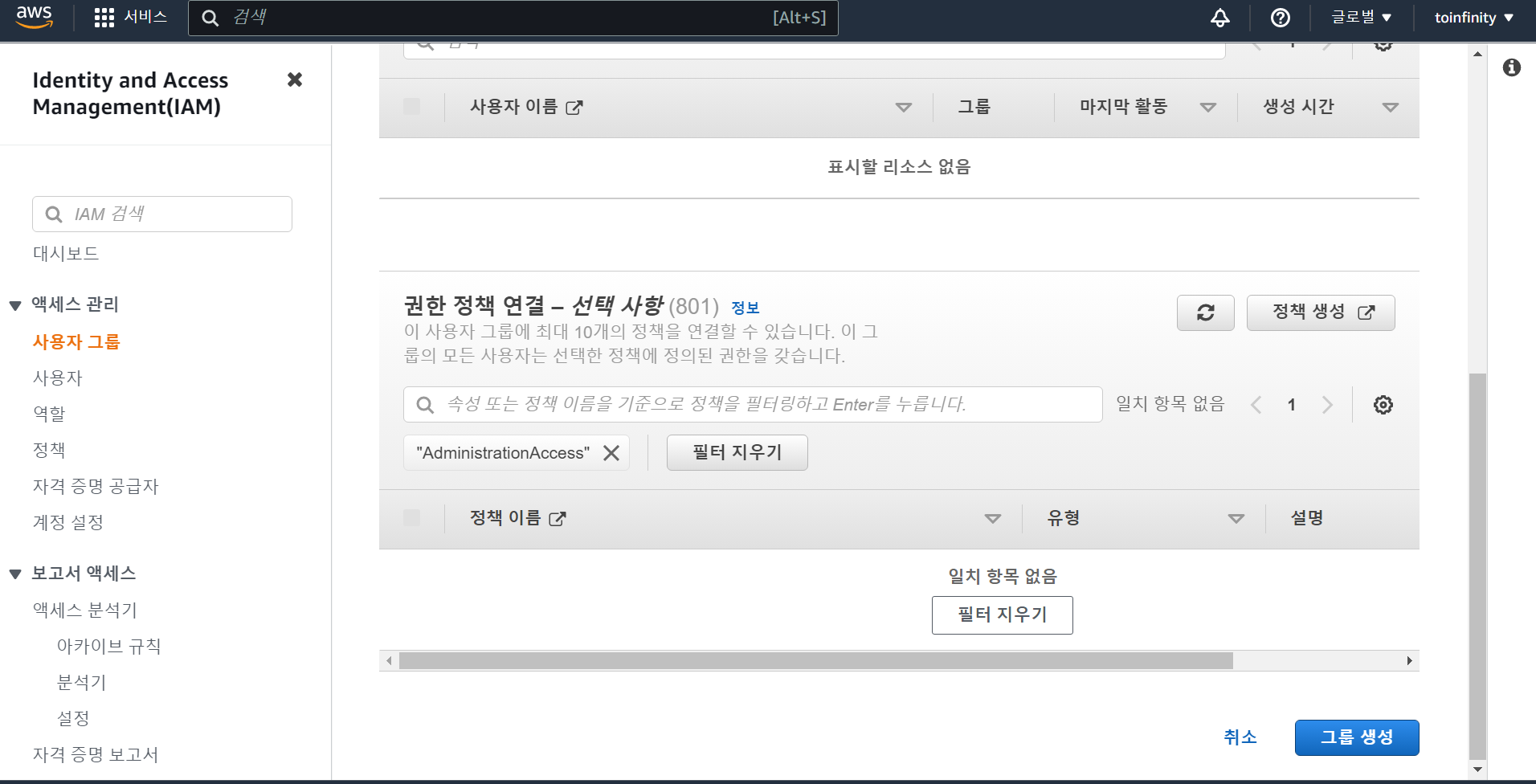Sort by 사용자 이름 column arrow
Screen dimensions: 1536x784
(x=904, y=108)
